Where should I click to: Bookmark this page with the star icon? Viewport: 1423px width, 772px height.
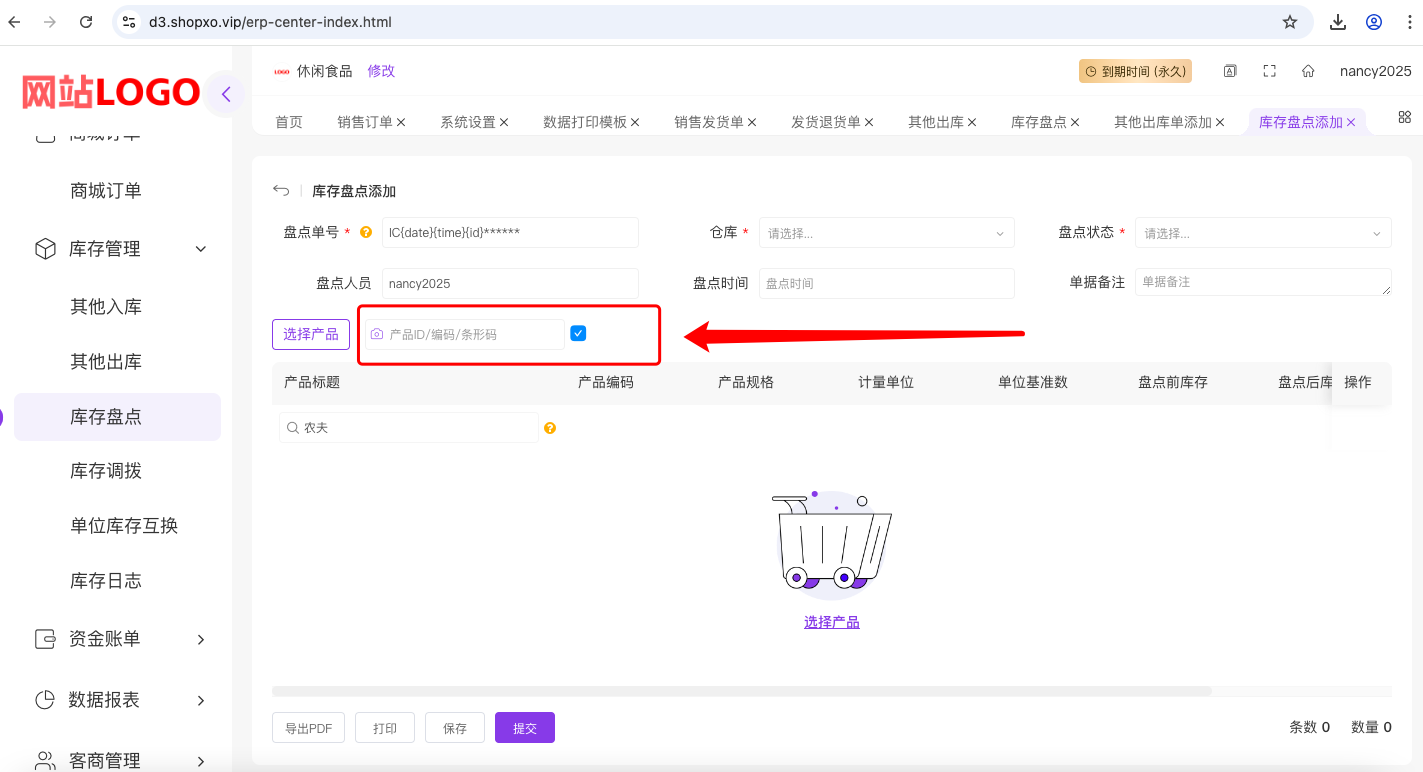1290,22
